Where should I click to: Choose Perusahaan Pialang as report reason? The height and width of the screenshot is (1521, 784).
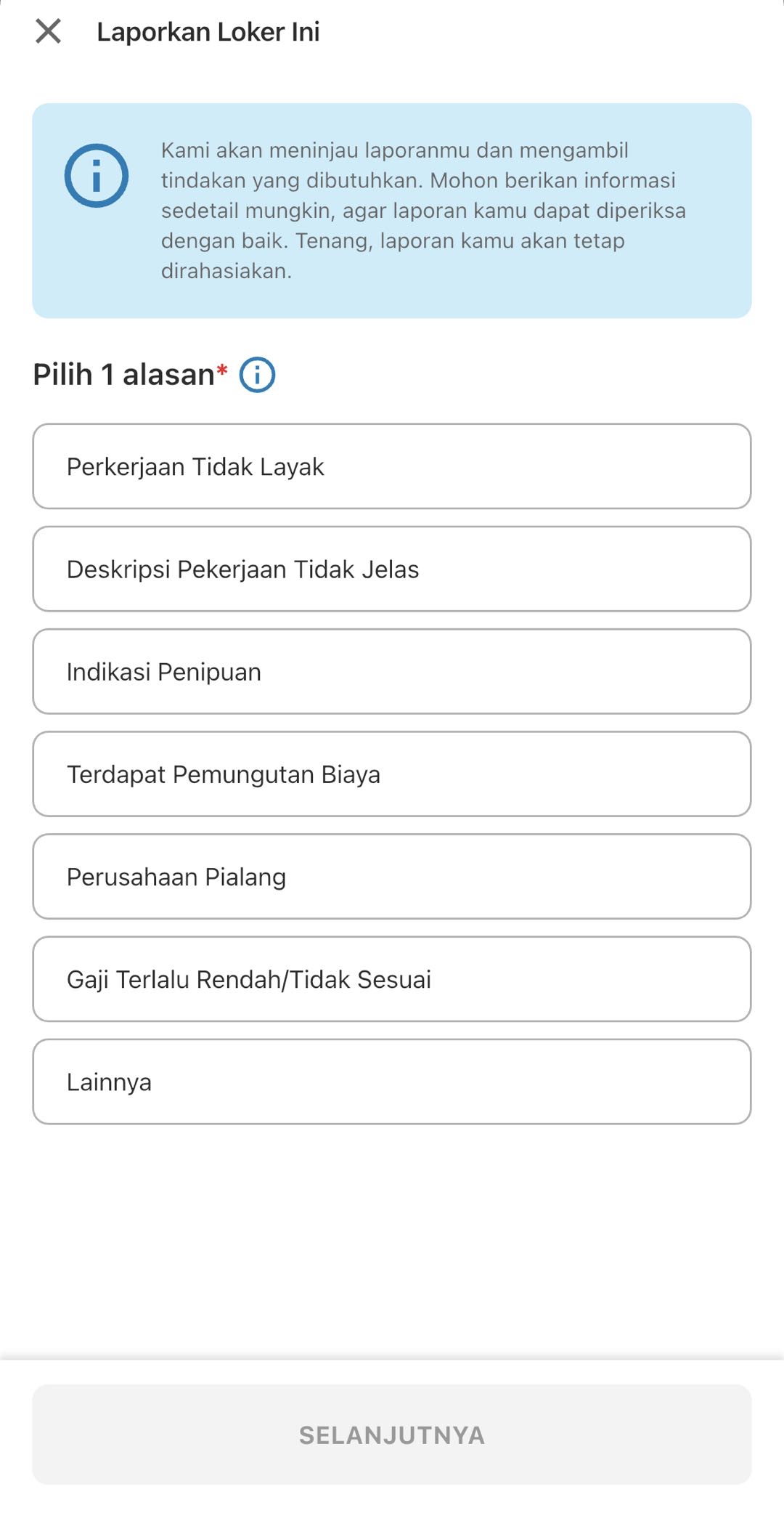click(x=391, y=876)
